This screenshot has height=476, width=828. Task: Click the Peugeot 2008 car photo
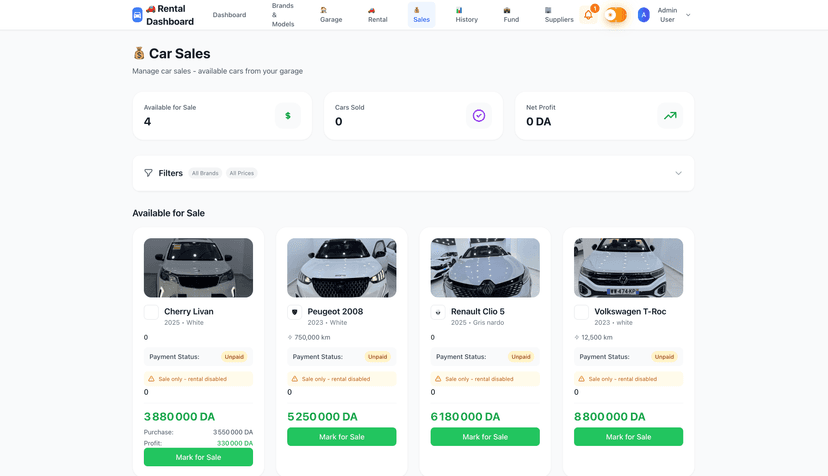(x=342, y=267)
